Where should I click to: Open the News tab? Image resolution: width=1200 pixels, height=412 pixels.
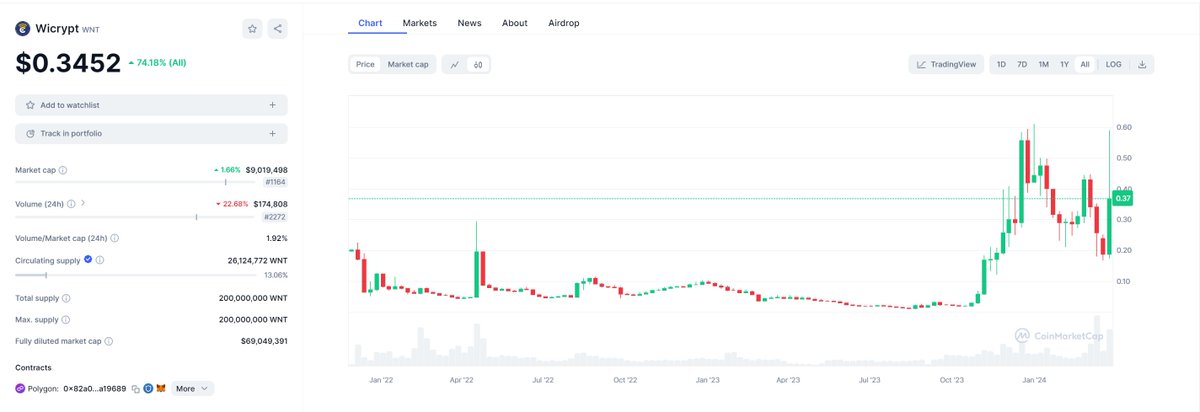pyautogui.click(x=469, y=22)
